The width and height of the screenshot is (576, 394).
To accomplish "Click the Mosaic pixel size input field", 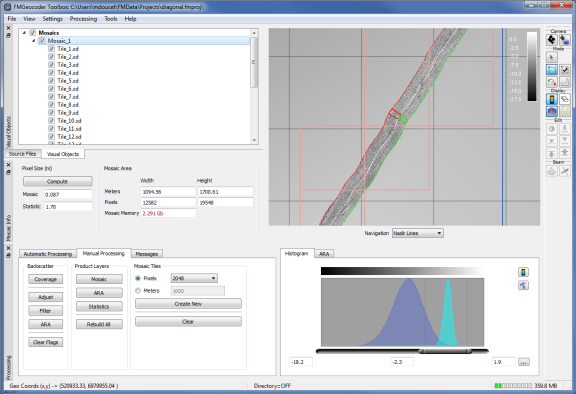I will 68,194.
